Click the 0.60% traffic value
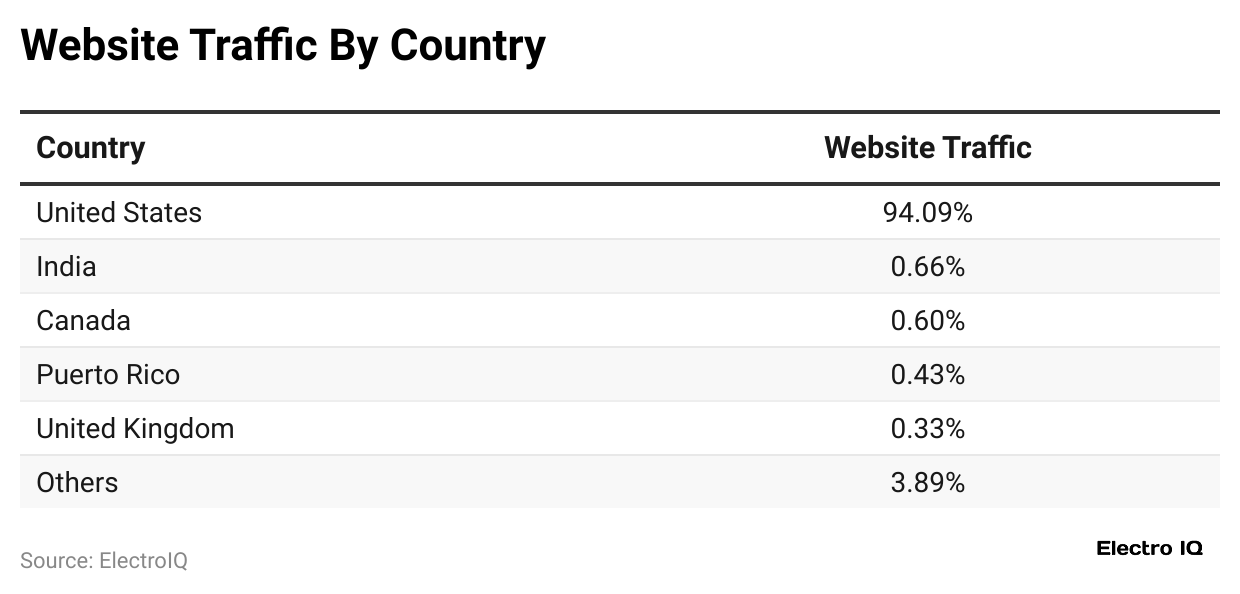The width and height of the screenshot is (1240, 594). click(x=927, y=321)
